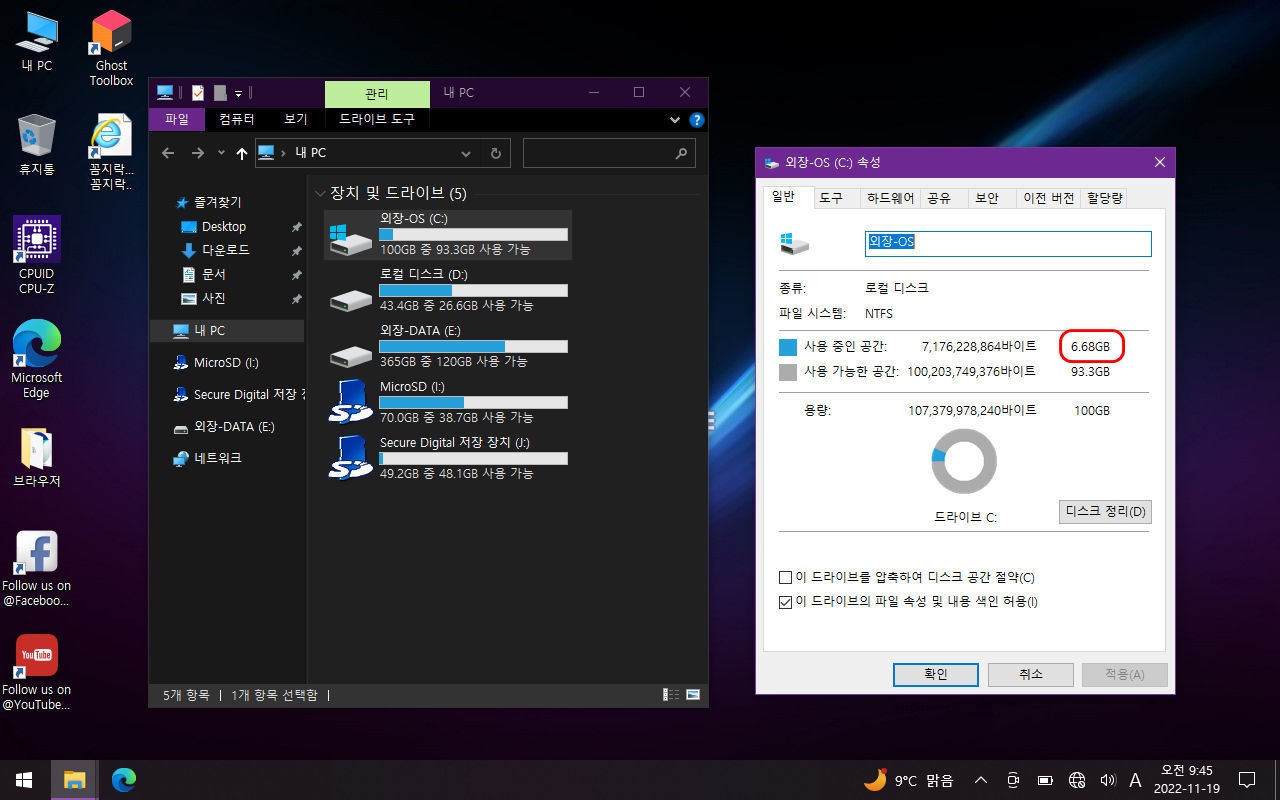Screen dimensions: 1280x800
Task: Open the 내 PC desktop icon
Action: click(x=37, y=42)
